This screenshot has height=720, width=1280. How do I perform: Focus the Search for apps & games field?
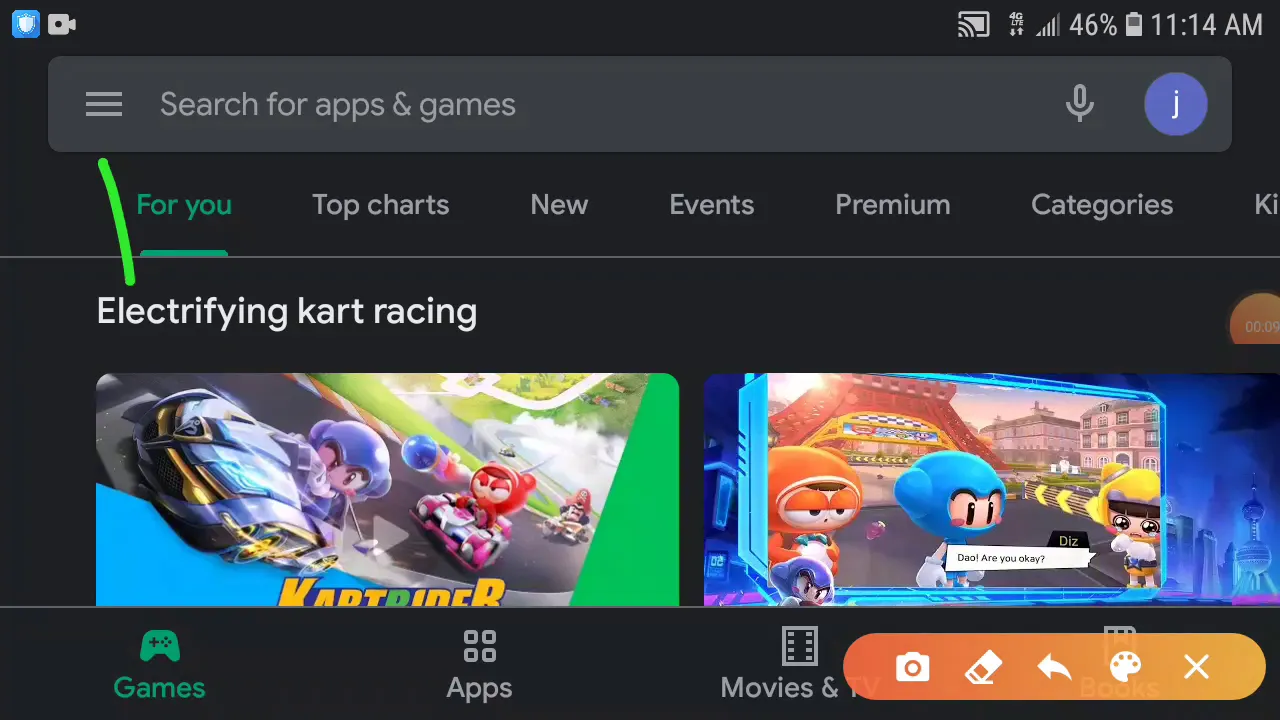click(640, 104)
